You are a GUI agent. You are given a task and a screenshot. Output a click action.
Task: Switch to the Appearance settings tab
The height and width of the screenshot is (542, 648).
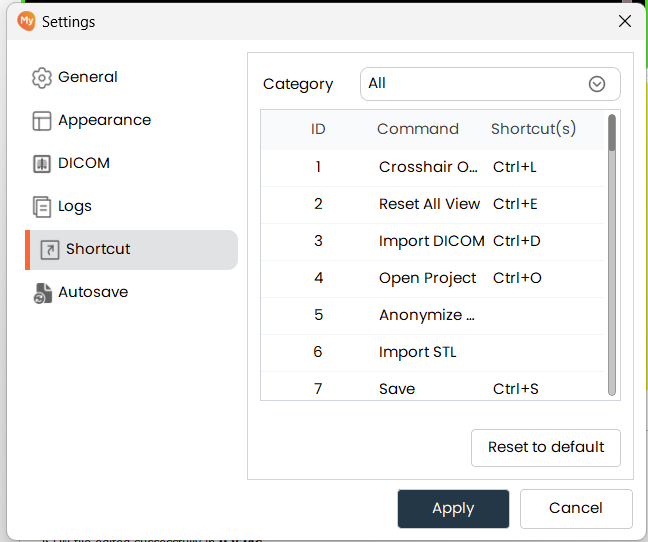point(104,121)
